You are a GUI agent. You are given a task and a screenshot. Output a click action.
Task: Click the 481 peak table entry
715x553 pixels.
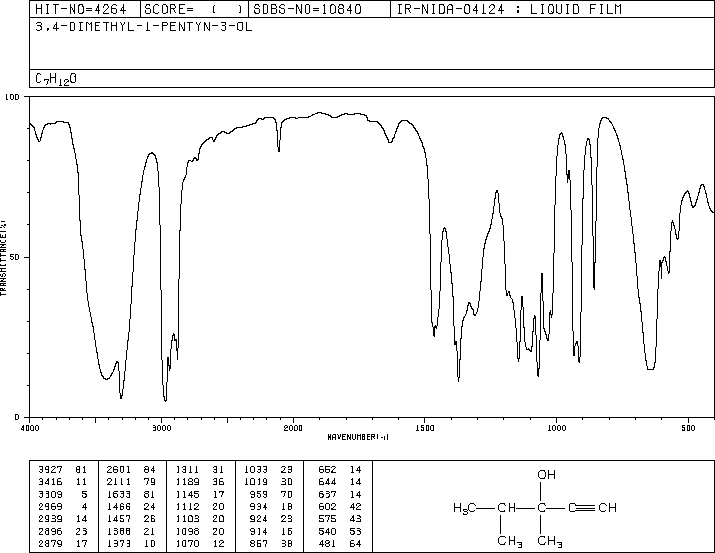pos(340,543)
